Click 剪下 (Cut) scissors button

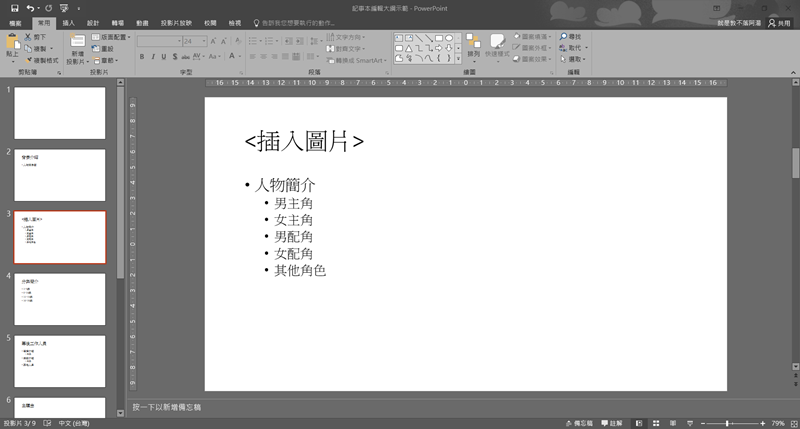point(35,37)
